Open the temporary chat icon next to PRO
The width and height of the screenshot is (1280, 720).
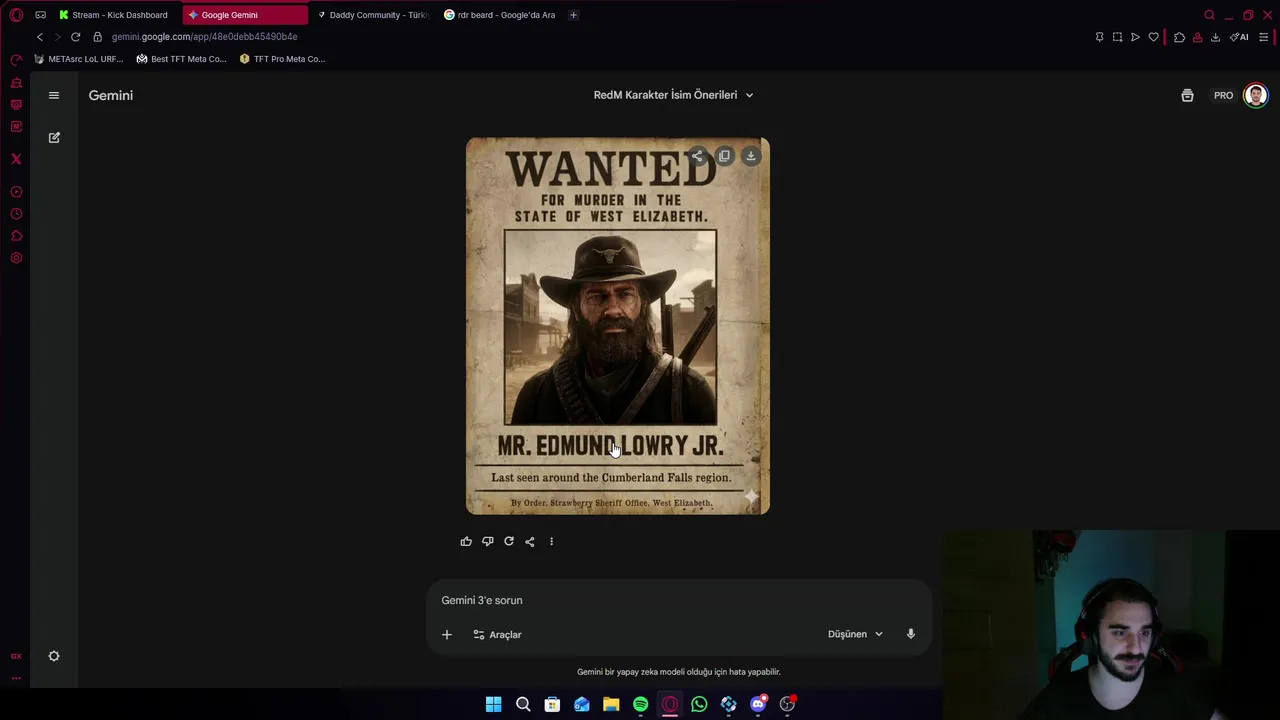click(x=1187, y=96)
